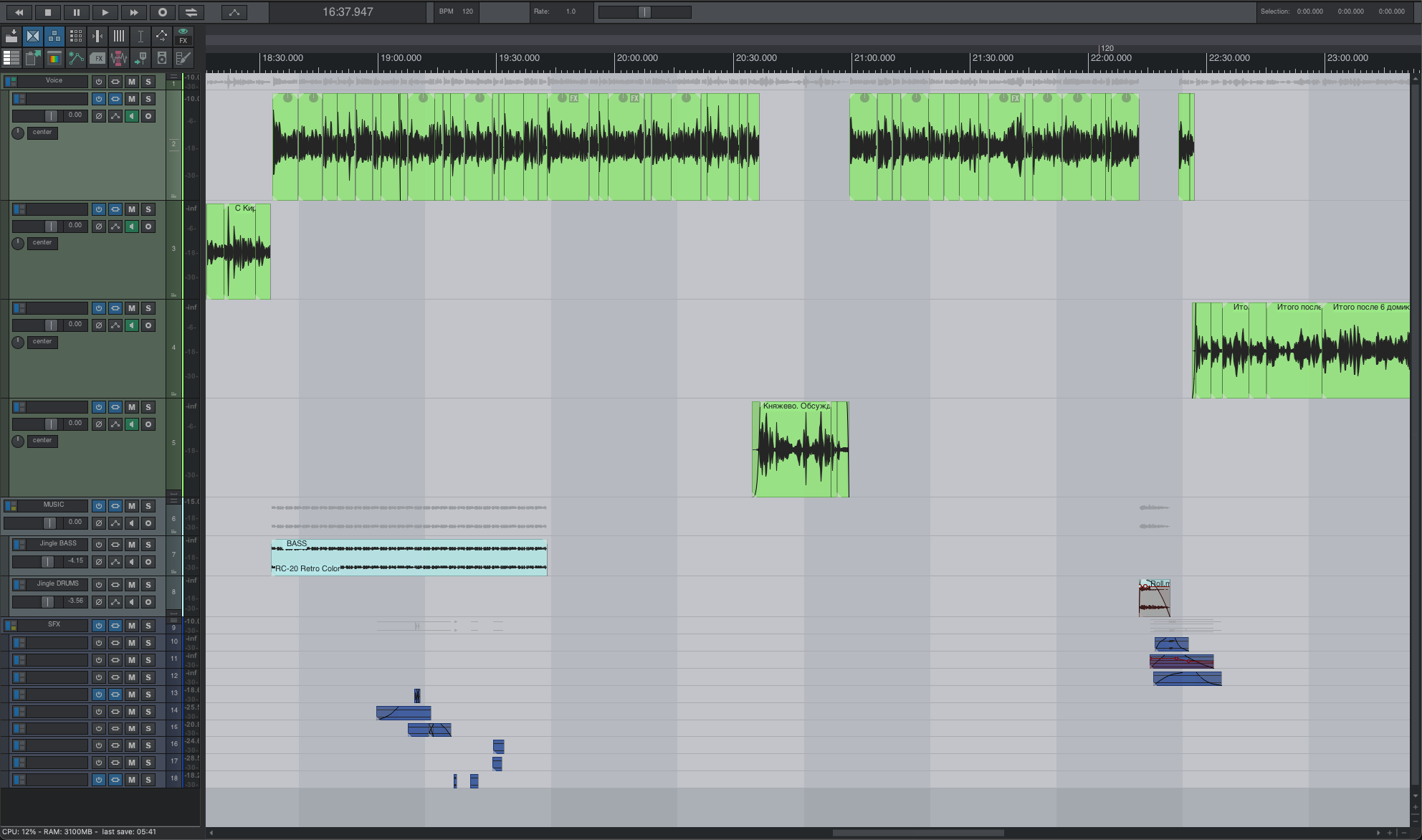Pause playback in the transport bar
1422x840 pixels.
click(76, 12)
